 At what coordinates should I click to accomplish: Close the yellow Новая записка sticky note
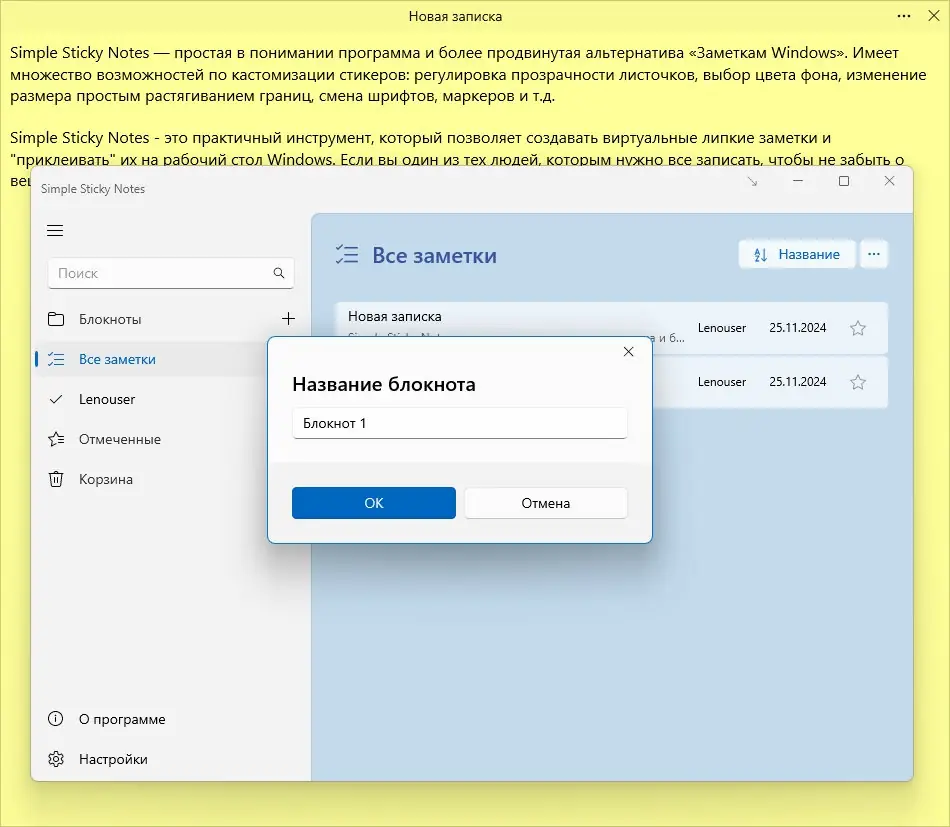pos(934,16)
